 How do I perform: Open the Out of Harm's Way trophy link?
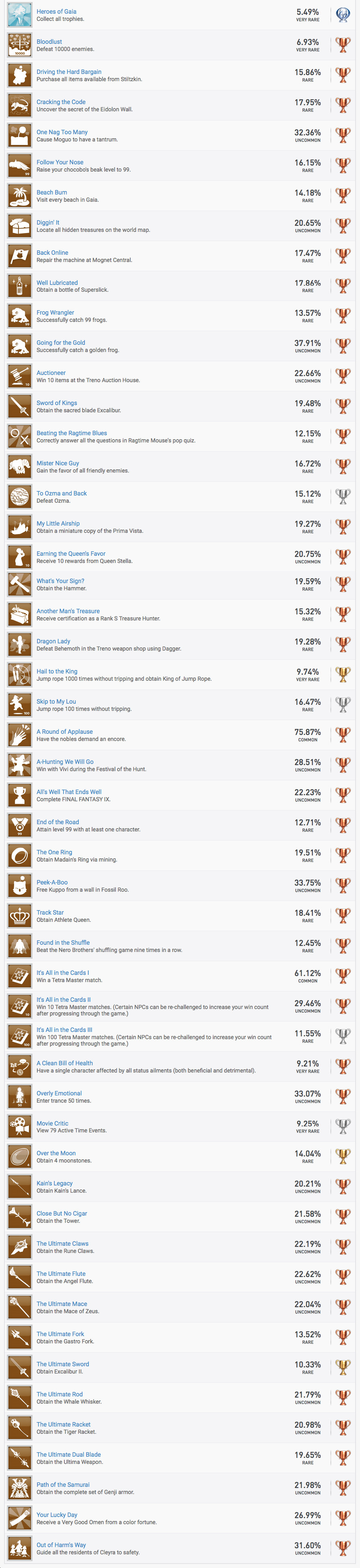coord(61,1545)
